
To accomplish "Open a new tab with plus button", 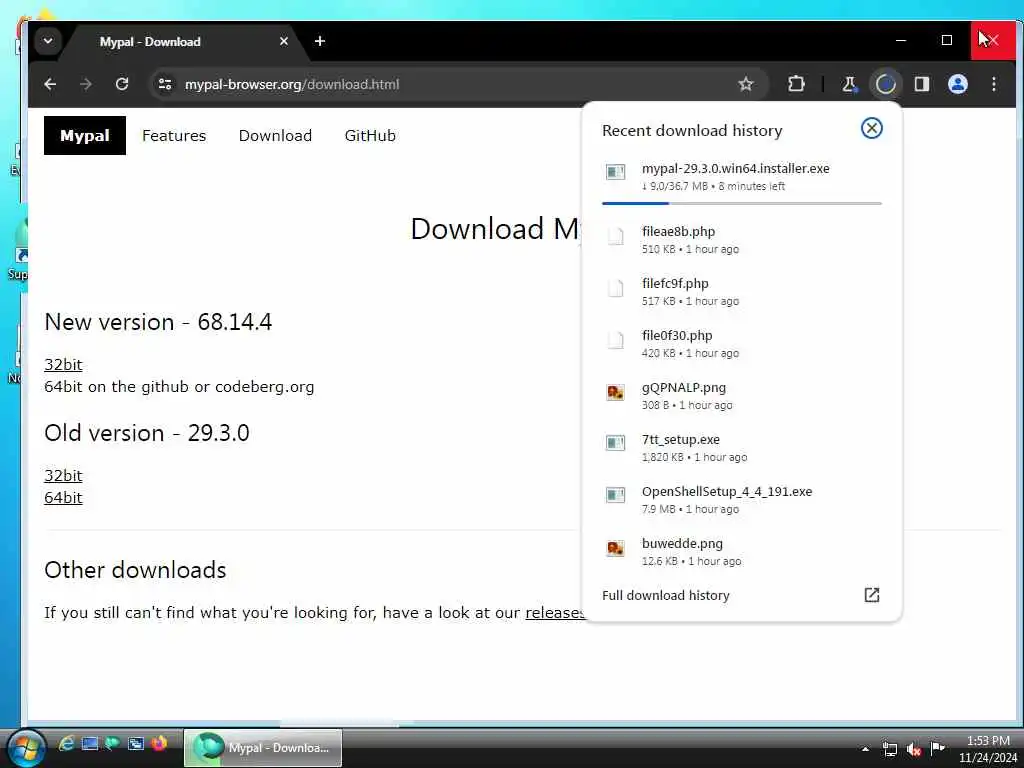I will (x=319, y=41).
